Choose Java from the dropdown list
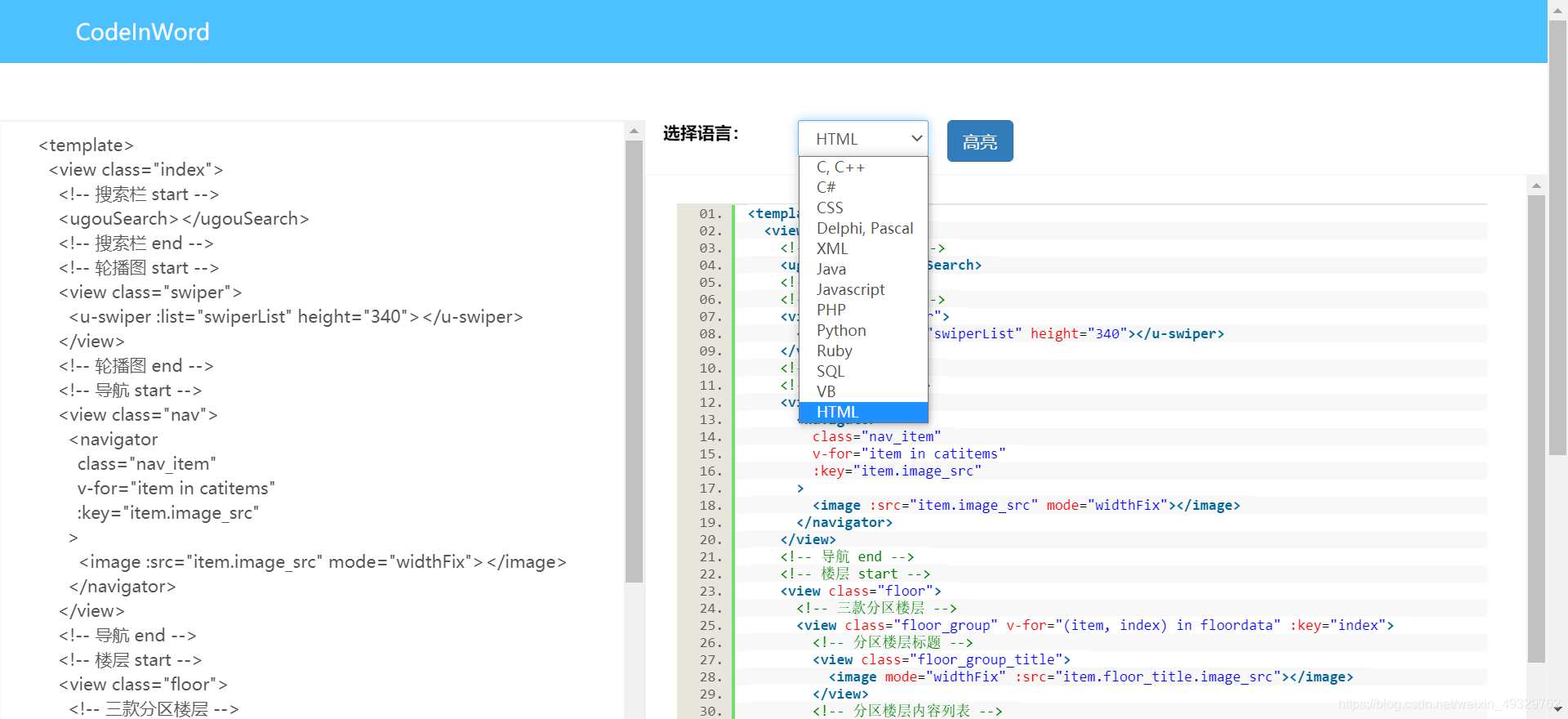Viewport: 1568px width, 719px height. pos(863,270)
